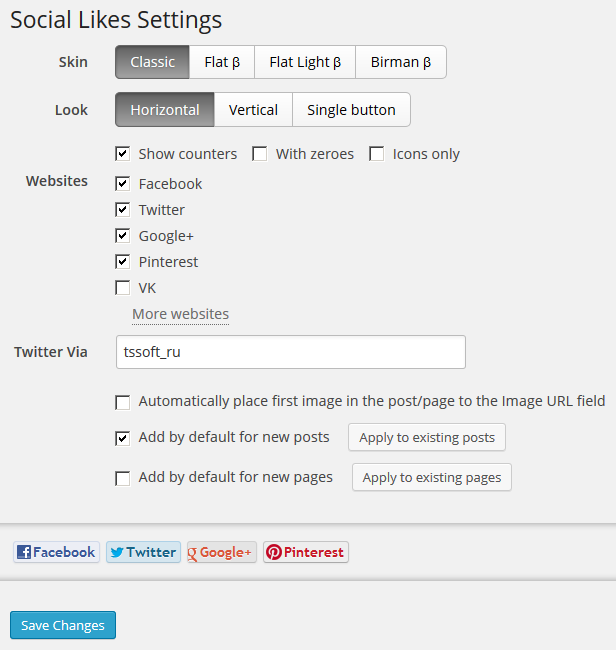
Task: Enable the Icons only checkbox
Action: pyautogui.click(x=377, y=154)
